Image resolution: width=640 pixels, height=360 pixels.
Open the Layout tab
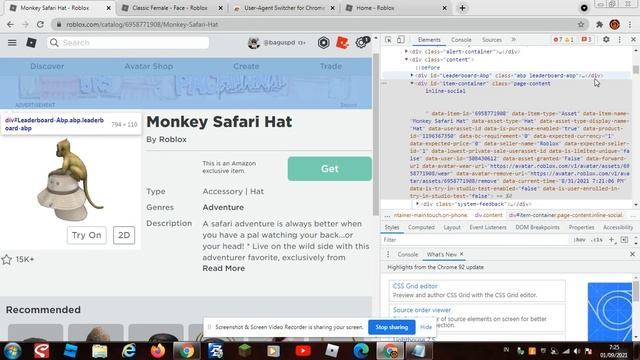point(452,227)
